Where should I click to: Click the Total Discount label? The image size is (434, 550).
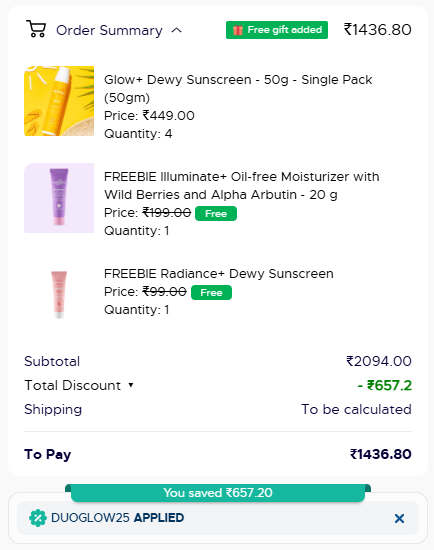(73, 385)
